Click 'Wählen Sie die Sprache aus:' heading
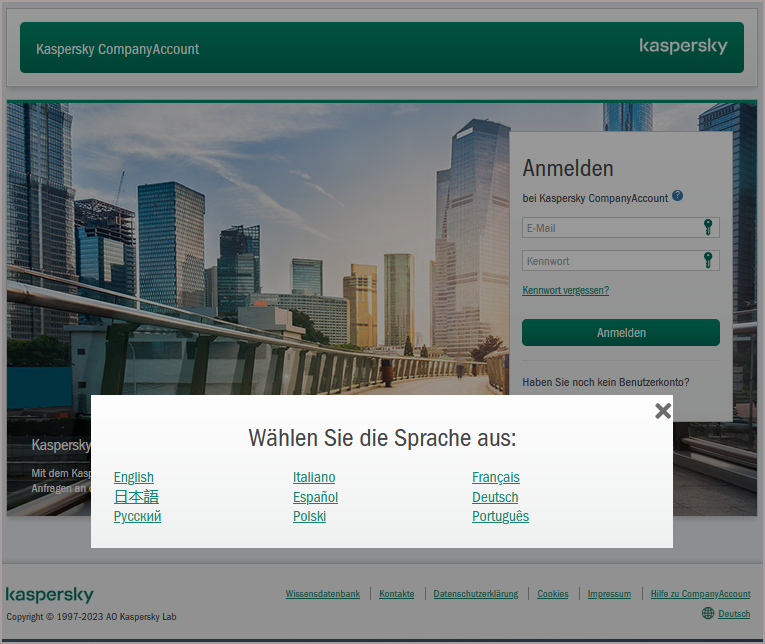The height and width of the screenshot is (644, 765). pyautogui.click(x=382, y=438)
